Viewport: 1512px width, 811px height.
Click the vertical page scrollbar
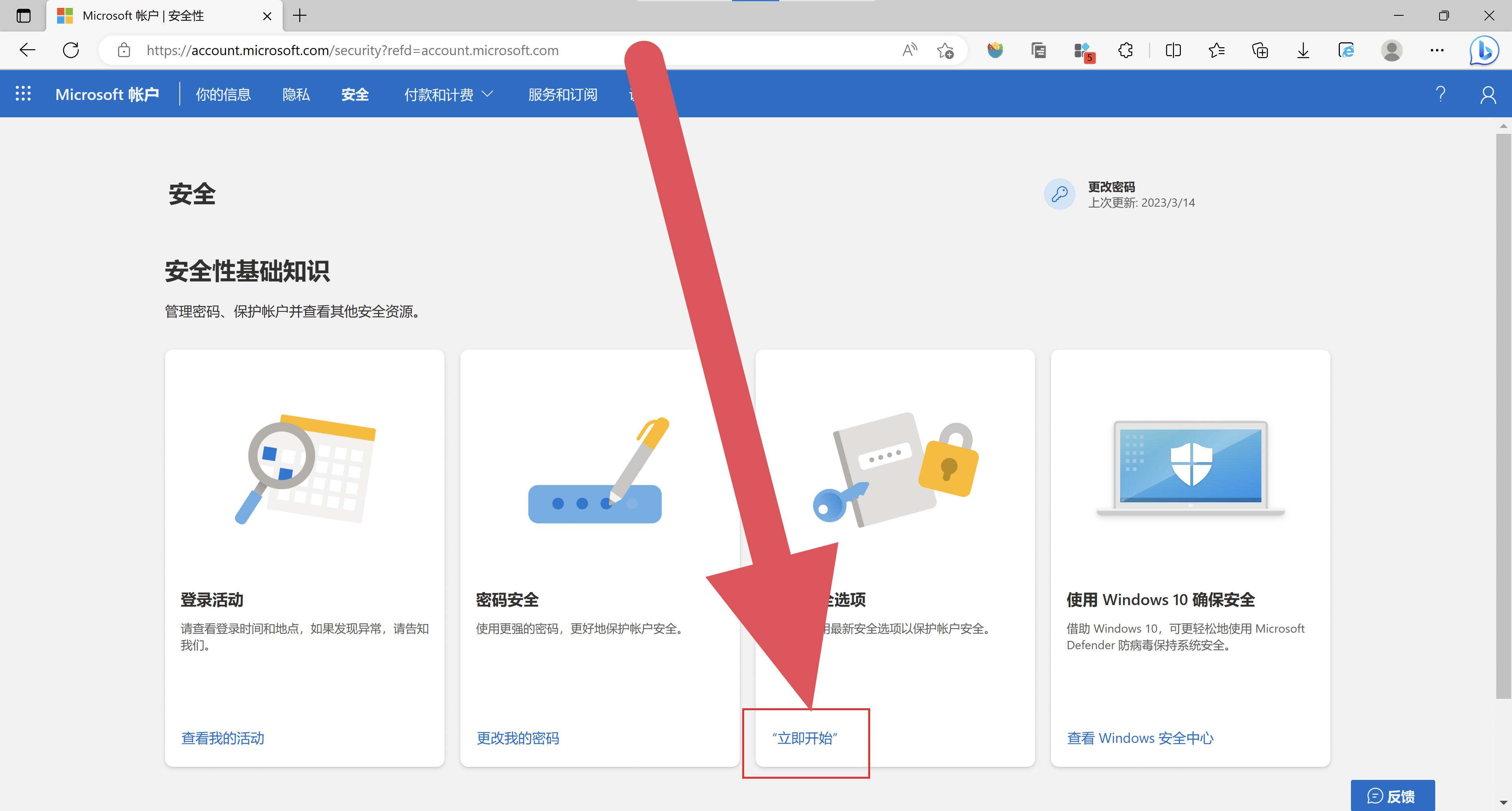pos(1503,411)
